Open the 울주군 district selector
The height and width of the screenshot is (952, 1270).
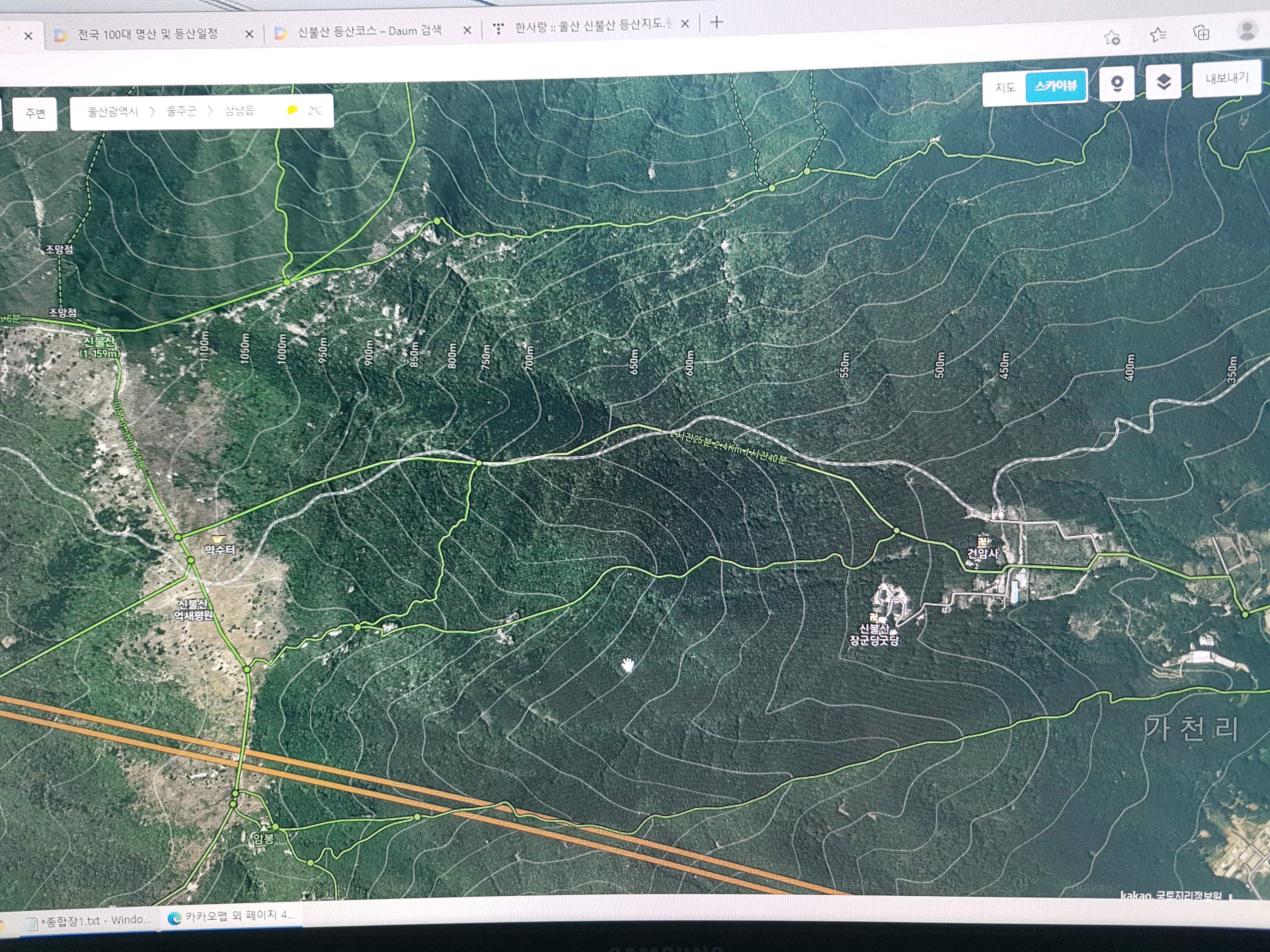[x=181, y=111]
